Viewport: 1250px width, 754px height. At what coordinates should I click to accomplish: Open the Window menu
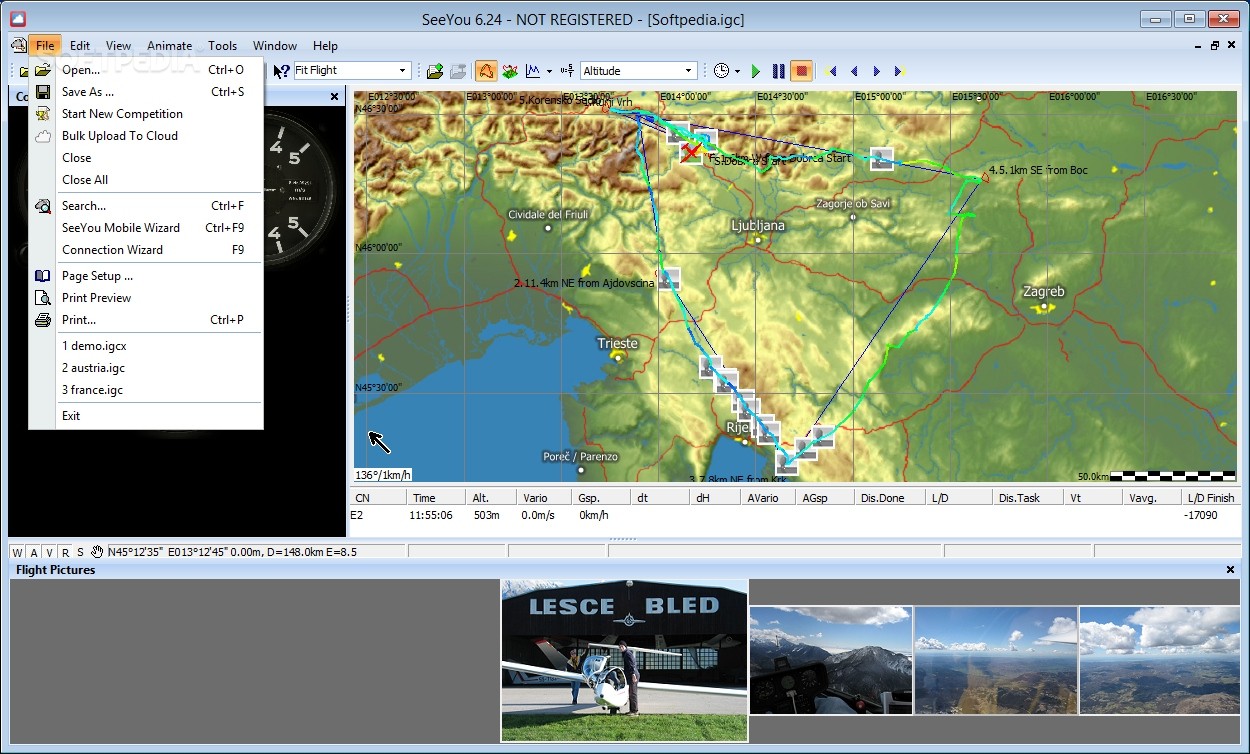click(274, 45)
